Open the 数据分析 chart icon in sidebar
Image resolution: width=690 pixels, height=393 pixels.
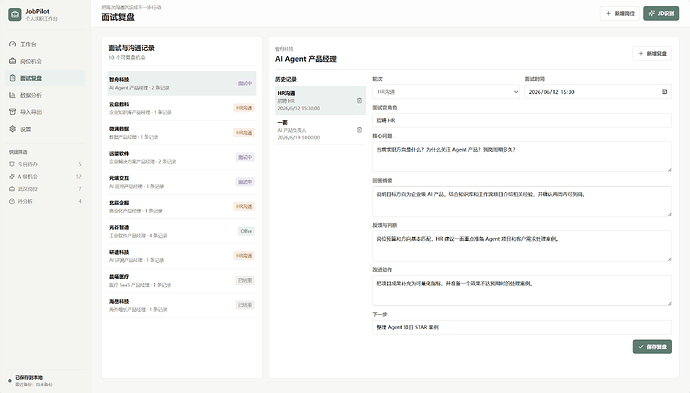pos(12,95)
